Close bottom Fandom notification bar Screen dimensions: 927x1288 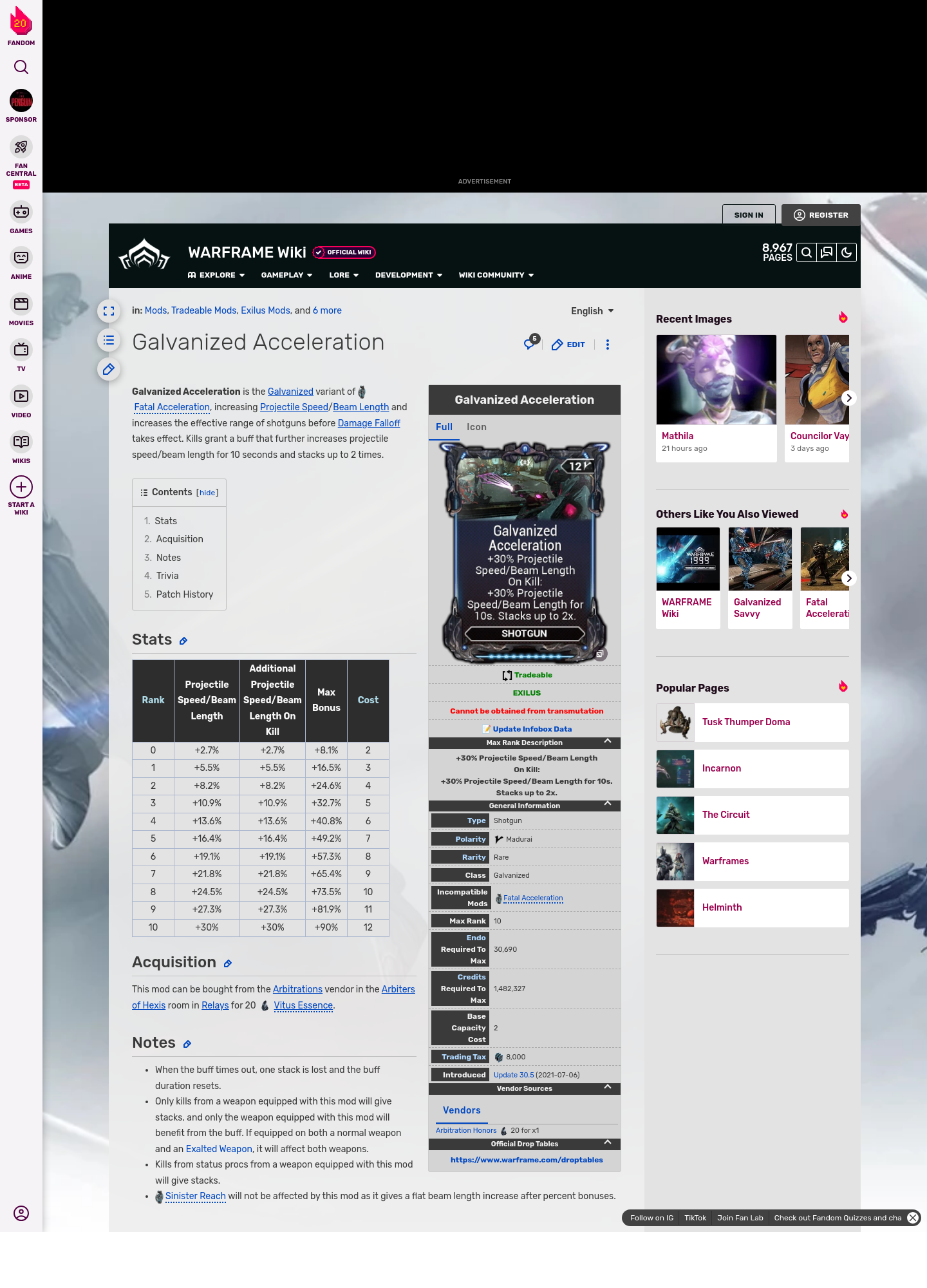coord(913,1218)
